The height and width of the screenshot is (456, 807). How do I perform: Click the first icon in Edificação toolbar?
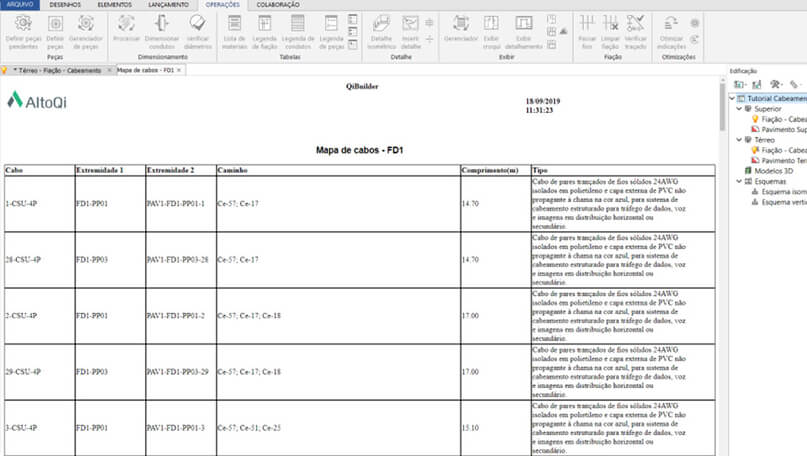click(740, 84)
